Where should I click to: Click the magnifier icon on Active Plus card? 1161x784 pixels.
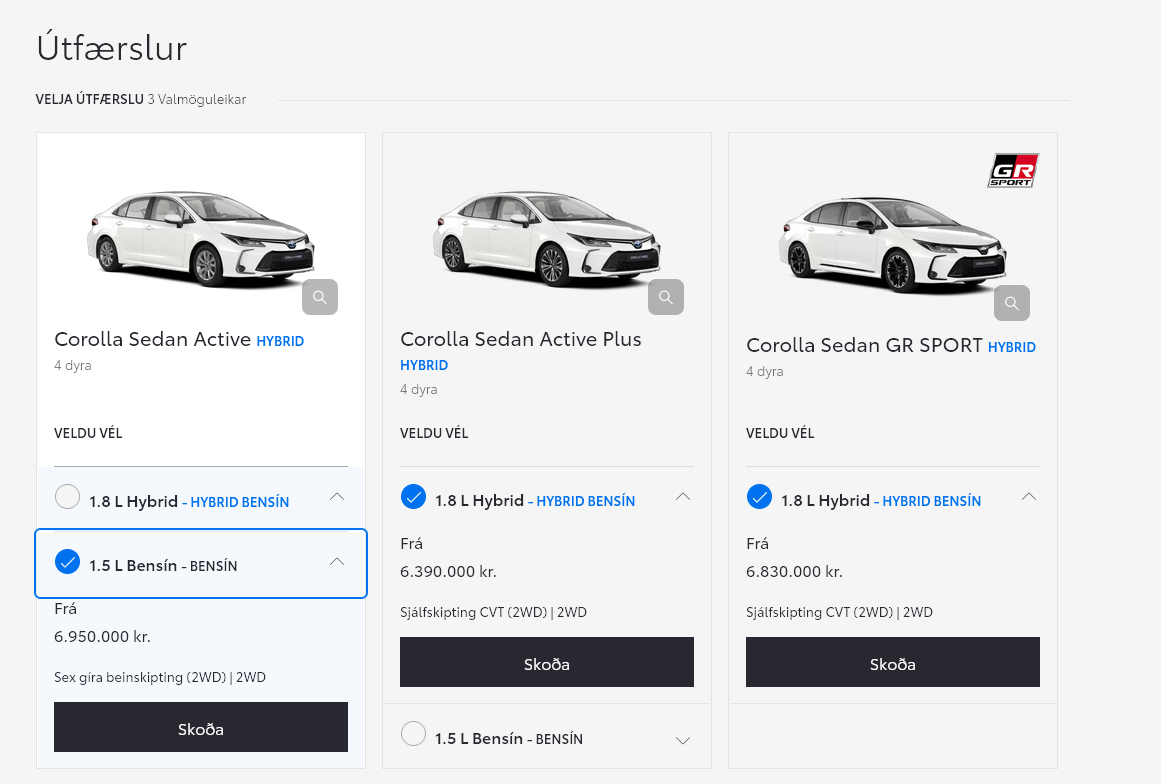coord(665,296)
